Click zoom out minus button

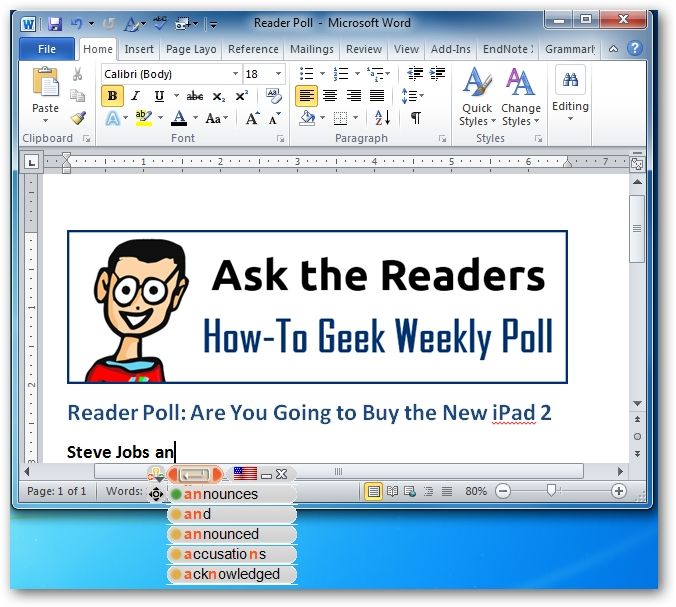click(503, 491)
